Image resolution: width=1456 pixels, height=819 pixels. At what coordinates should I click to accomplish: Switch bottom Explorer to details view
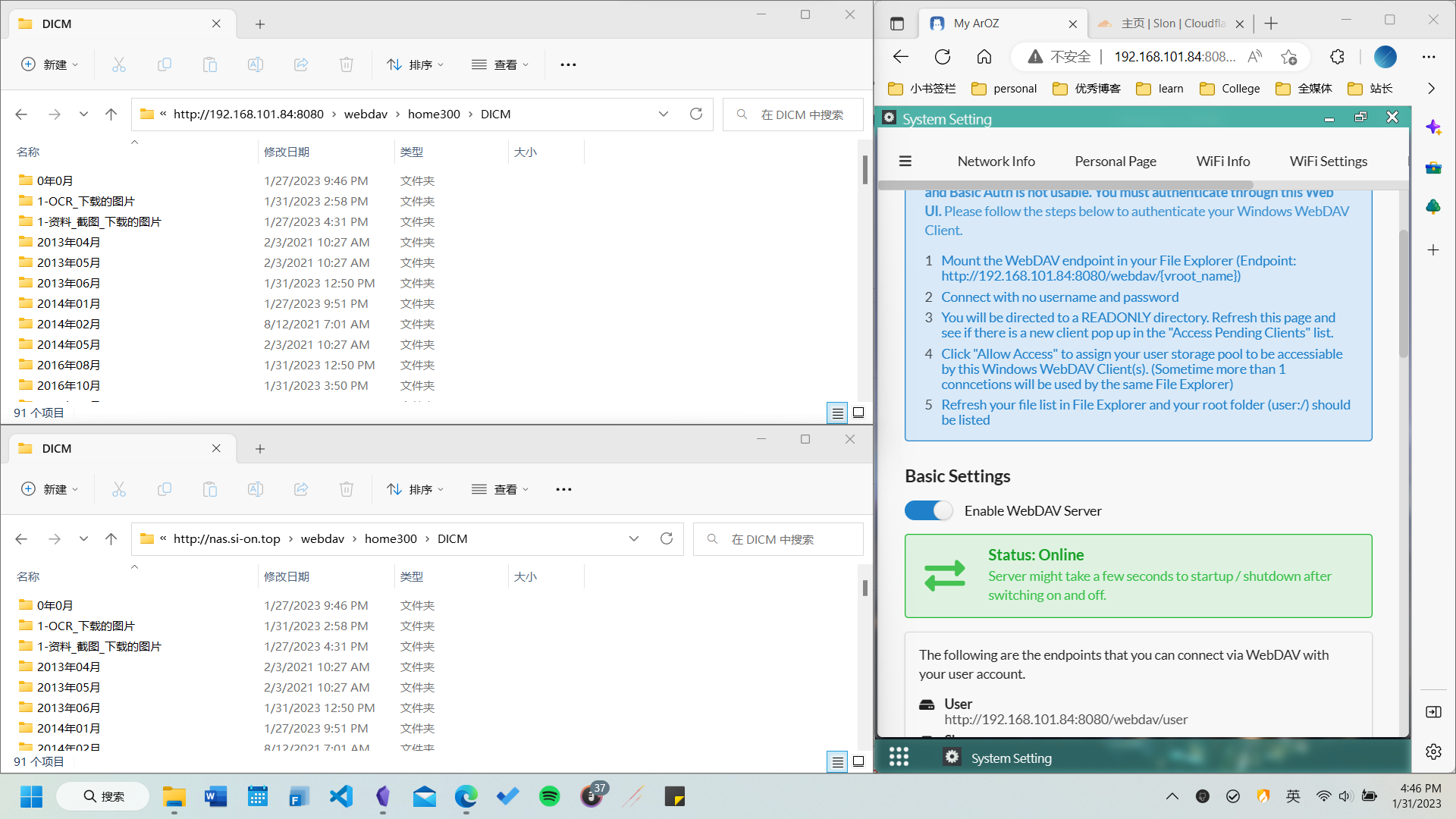837,761
